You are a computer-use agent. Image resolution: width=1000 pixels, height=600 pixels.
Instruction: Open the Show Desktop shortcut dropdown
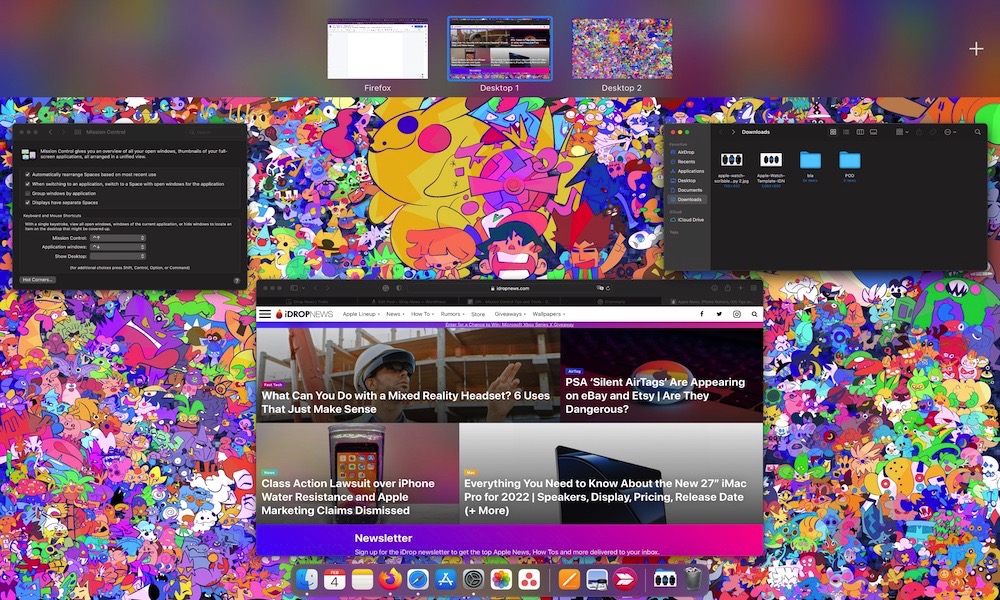(118, 256)
